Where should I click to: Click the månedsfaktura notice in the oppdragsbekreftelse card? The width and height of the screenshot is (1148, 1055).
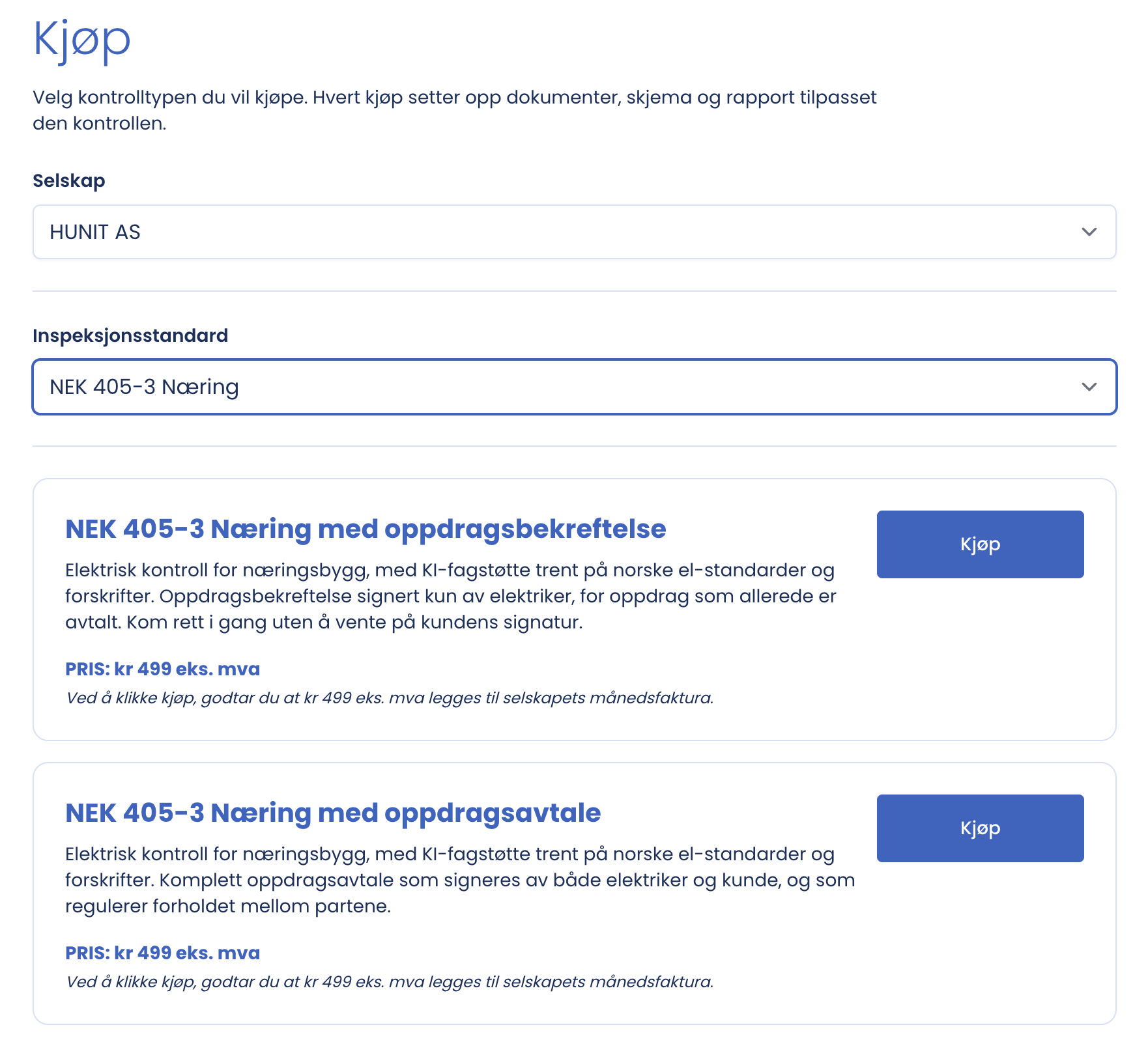tap(390, 698)
